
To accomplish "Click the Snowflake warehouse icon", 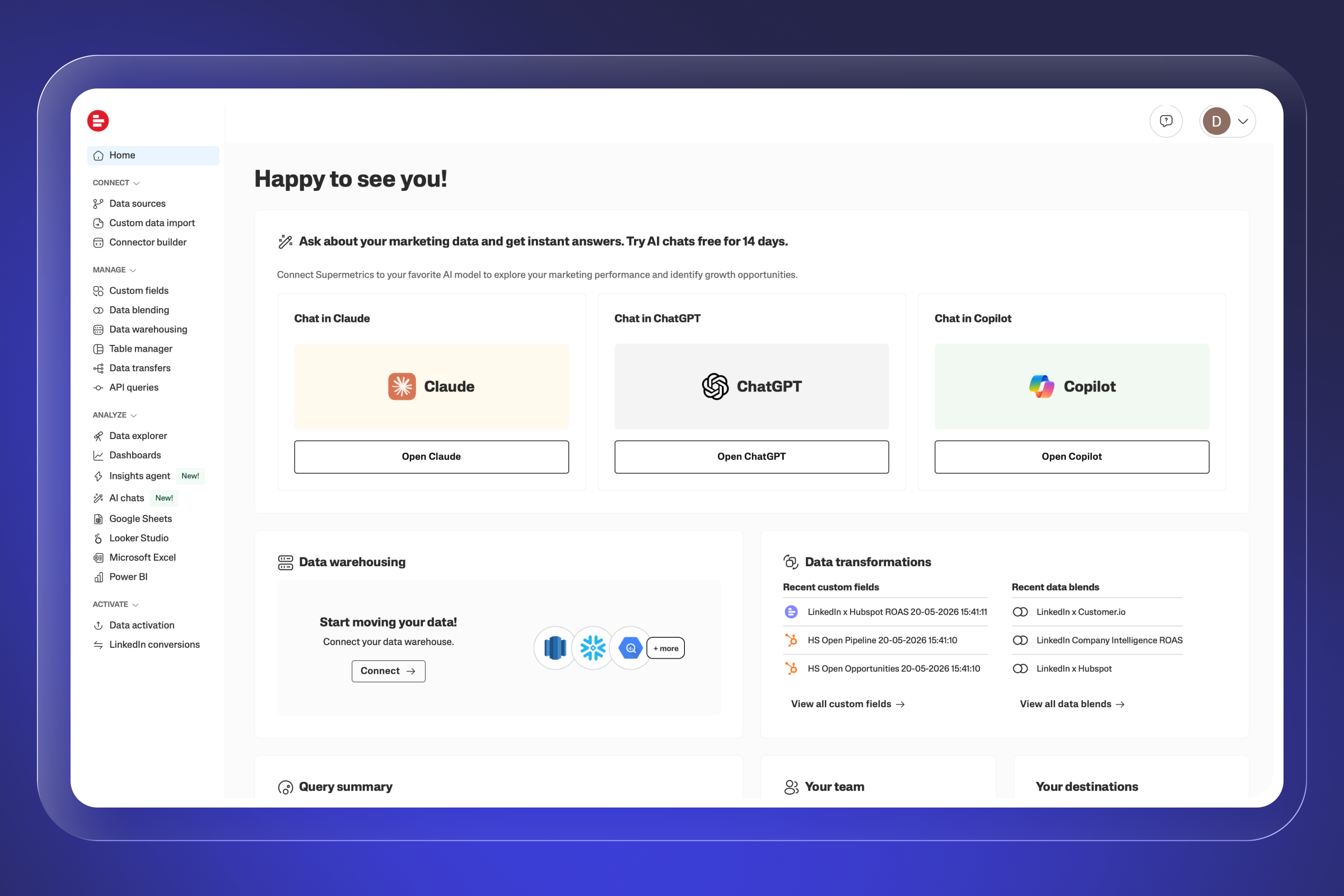I will pos(592,648).
